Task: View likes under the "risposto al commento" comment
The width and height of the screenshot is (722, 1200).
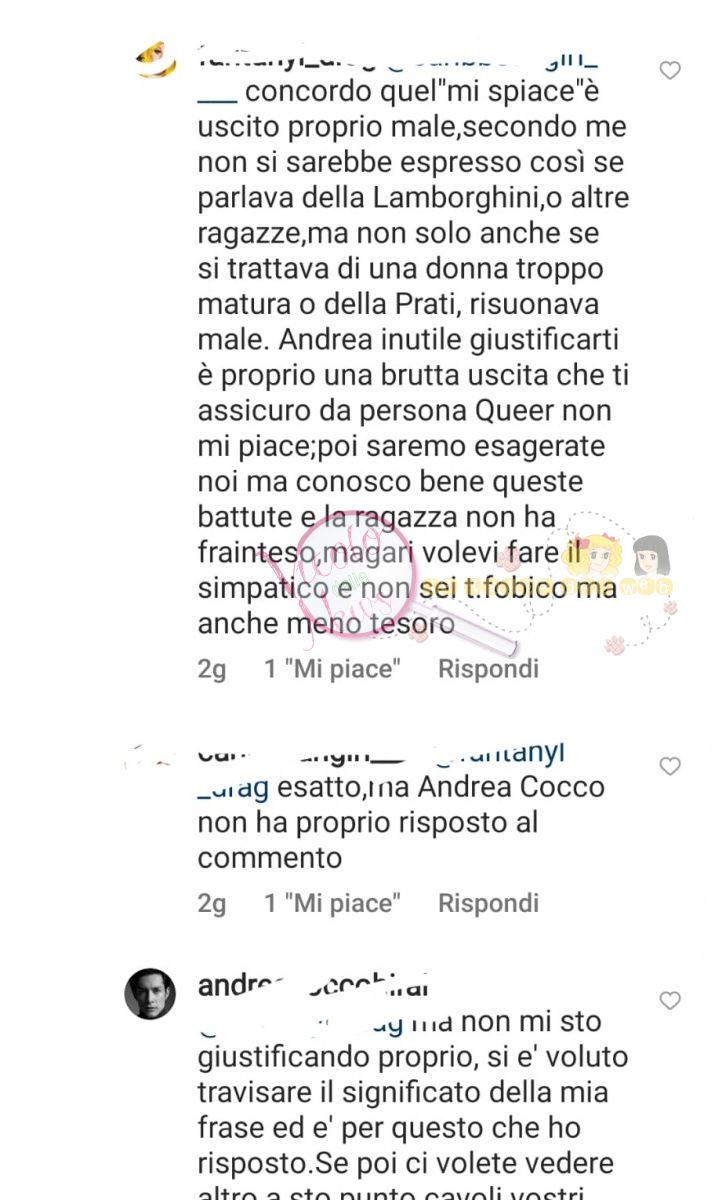Action: [332, 903]
